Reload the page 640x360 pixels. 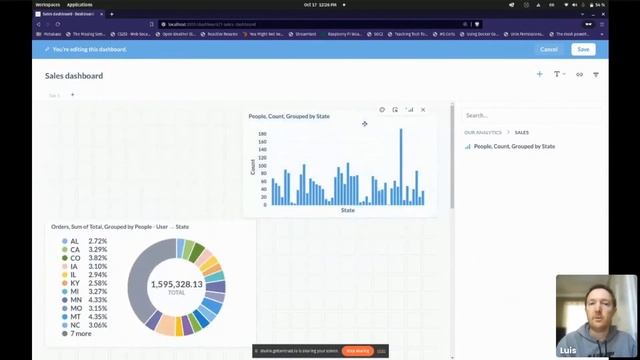pyautogui.click(x=58, y=24)
